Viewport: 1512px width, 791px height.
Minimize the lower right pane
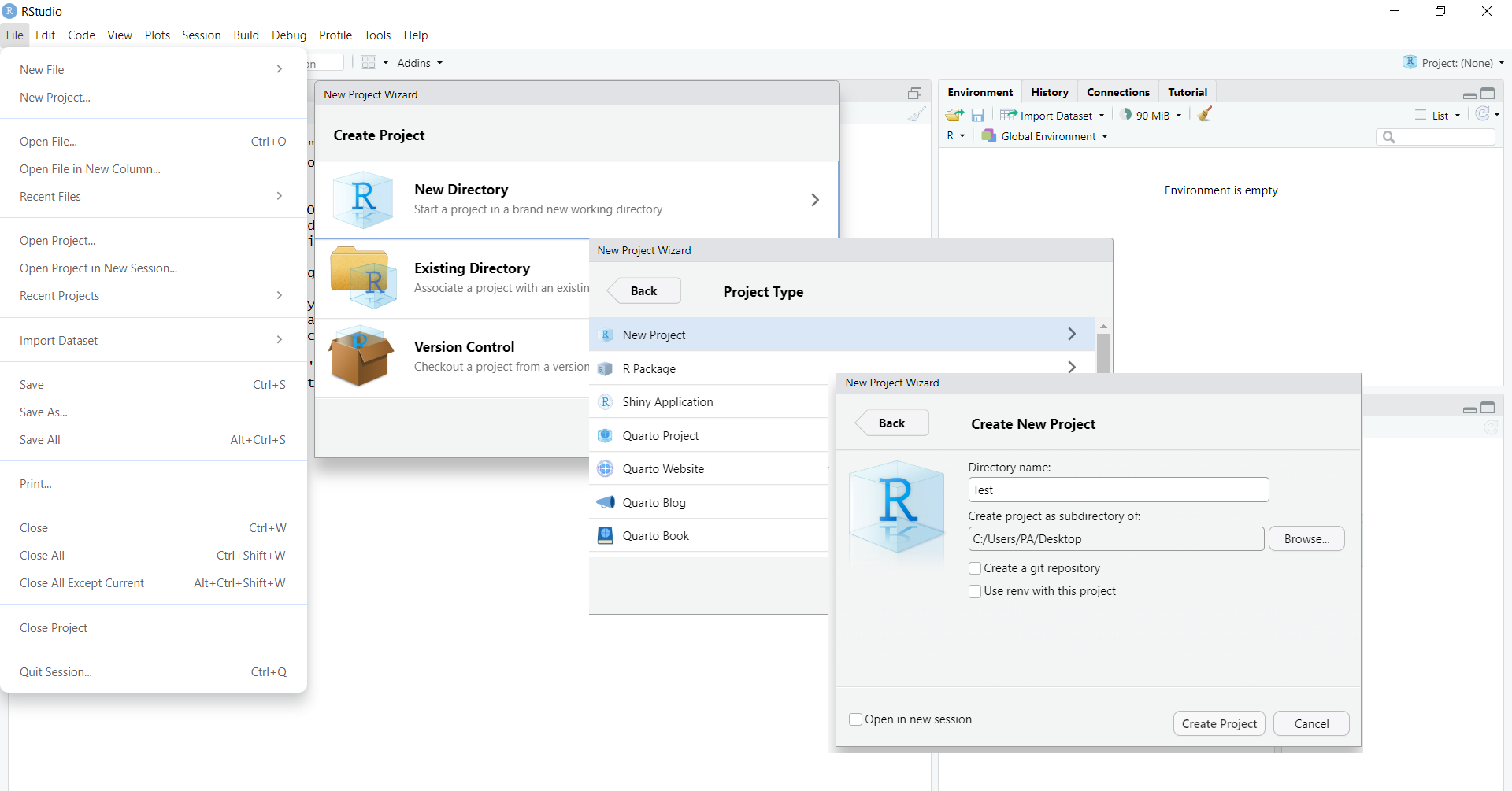click(x=1469, y=408)
